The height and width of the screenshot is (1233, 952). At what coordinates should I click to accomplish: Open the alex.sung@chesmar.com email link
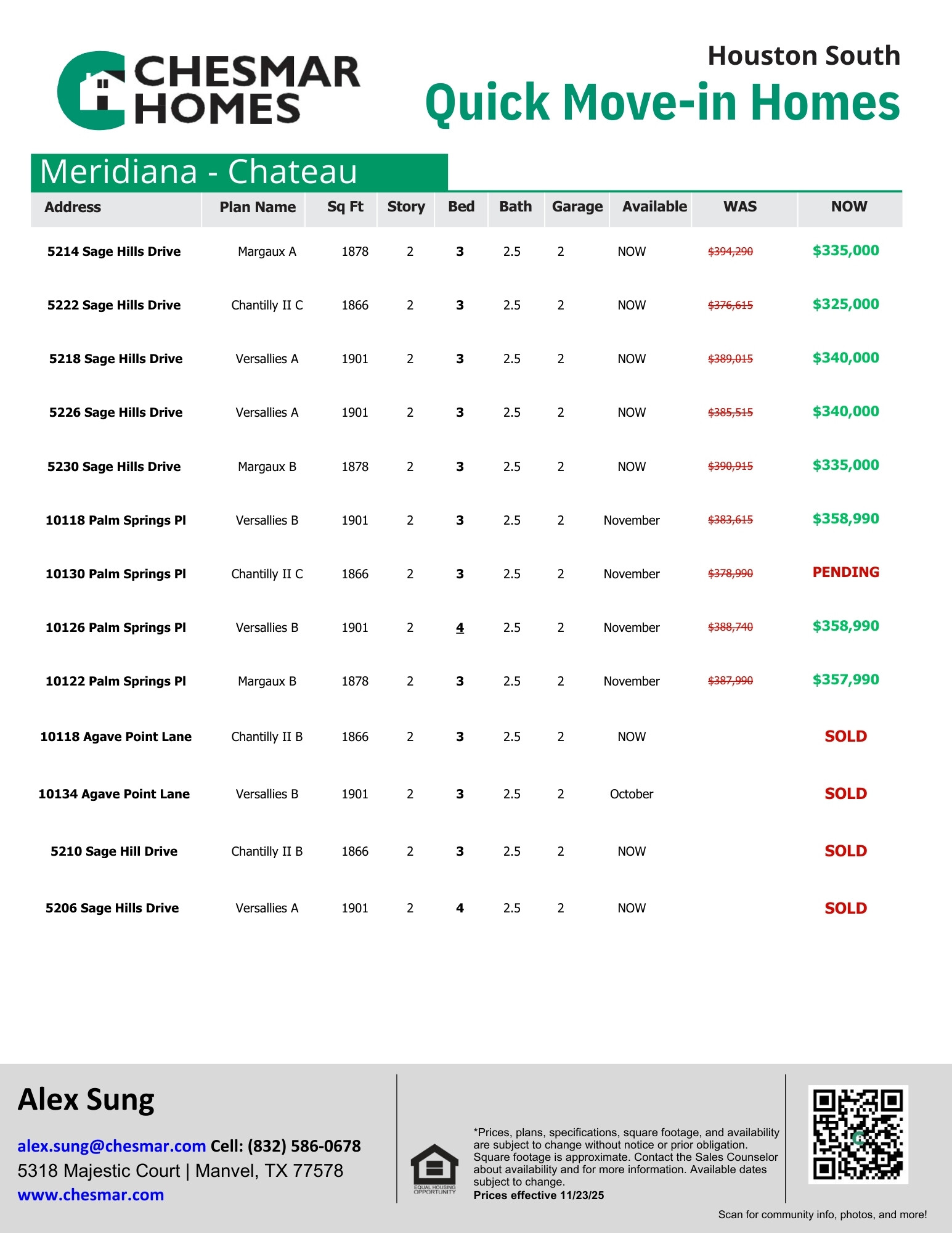(112, 1145)
